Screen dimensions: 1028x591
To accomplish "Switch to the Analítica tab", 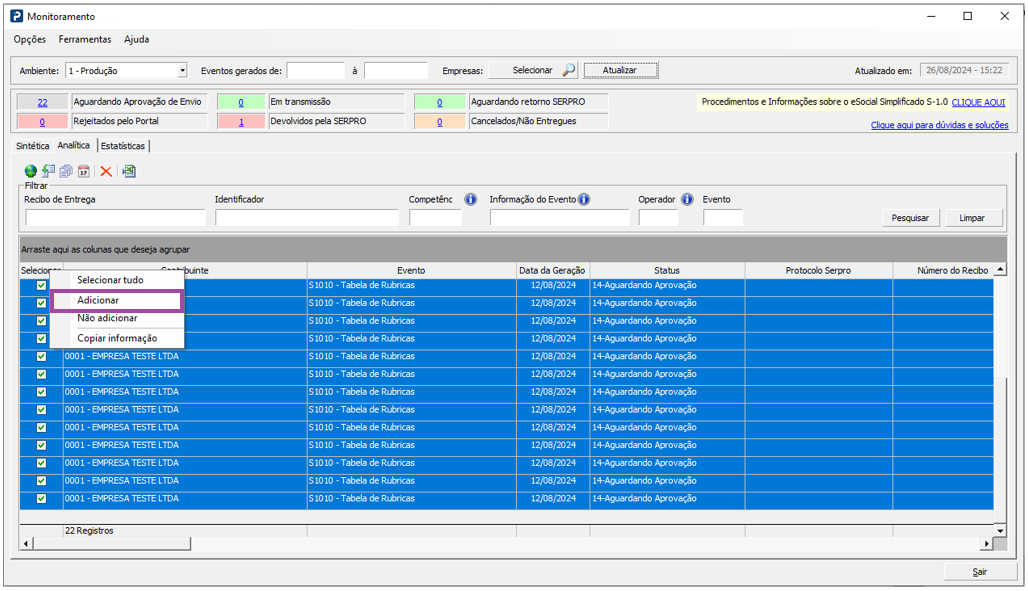I will 73,145.
